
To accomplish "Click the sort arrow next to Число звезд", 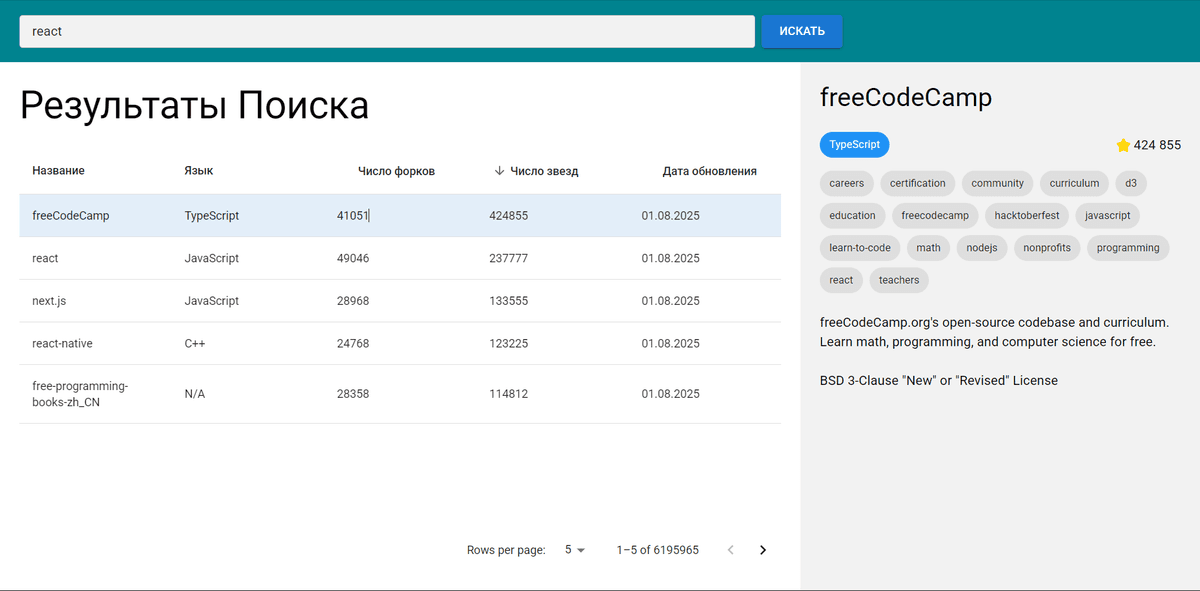I will [499, 171].
